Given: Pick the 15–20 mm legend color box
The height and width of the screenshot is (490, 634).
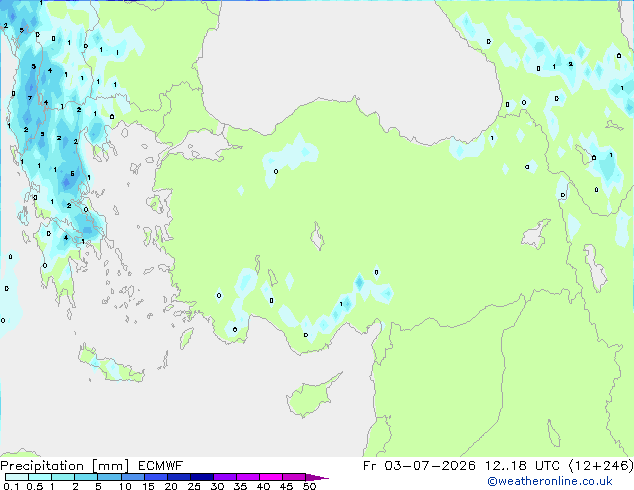Looking at the screenshot, I should (155, 477).
